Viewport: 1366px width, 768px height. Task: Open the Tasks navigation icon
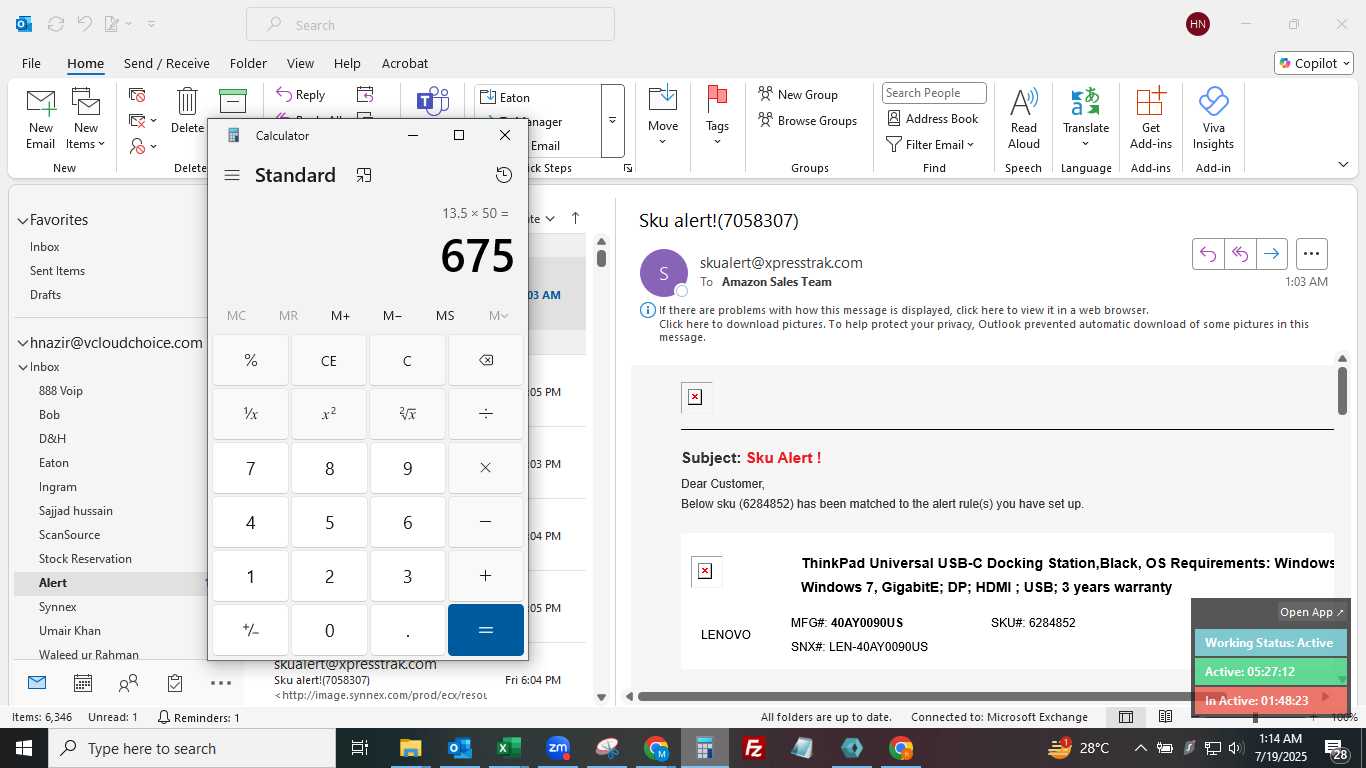[175, 684]
